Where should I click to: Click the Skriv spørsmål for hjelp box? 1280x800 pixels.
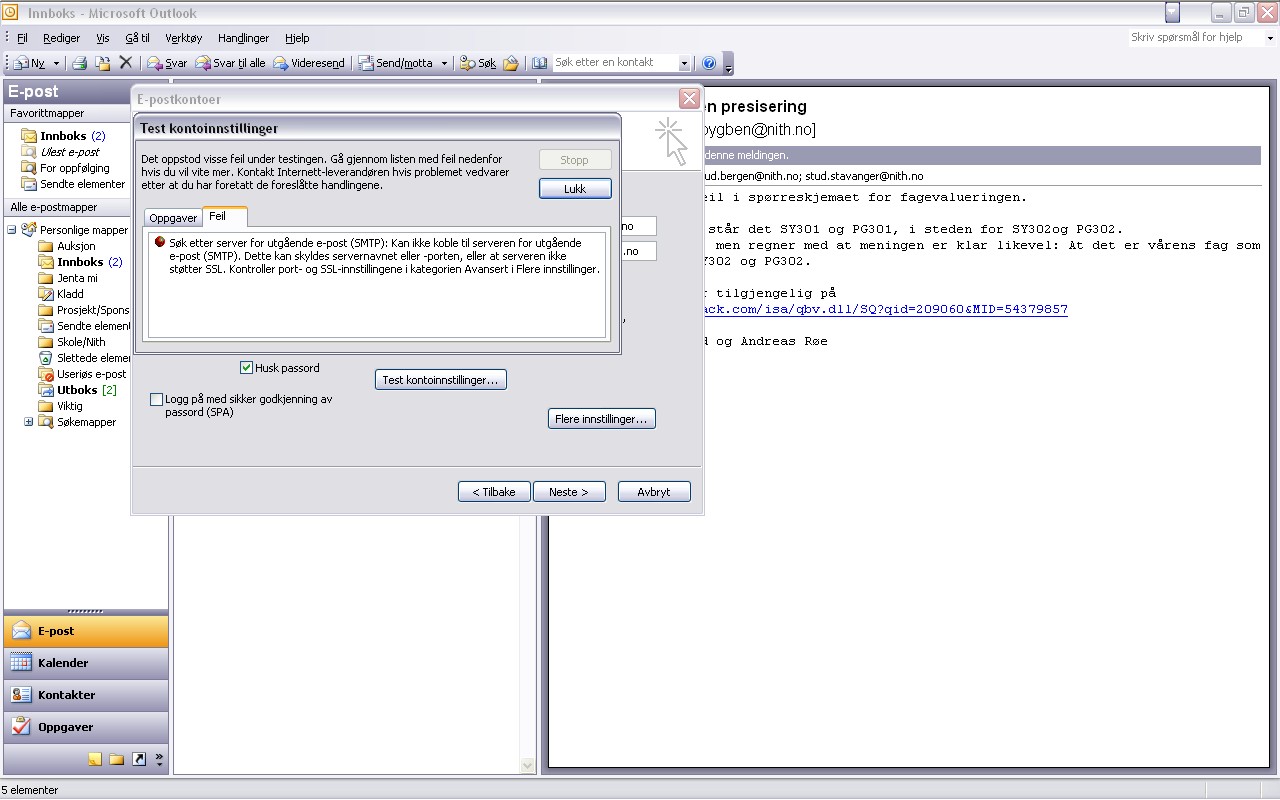(1195, 37)
